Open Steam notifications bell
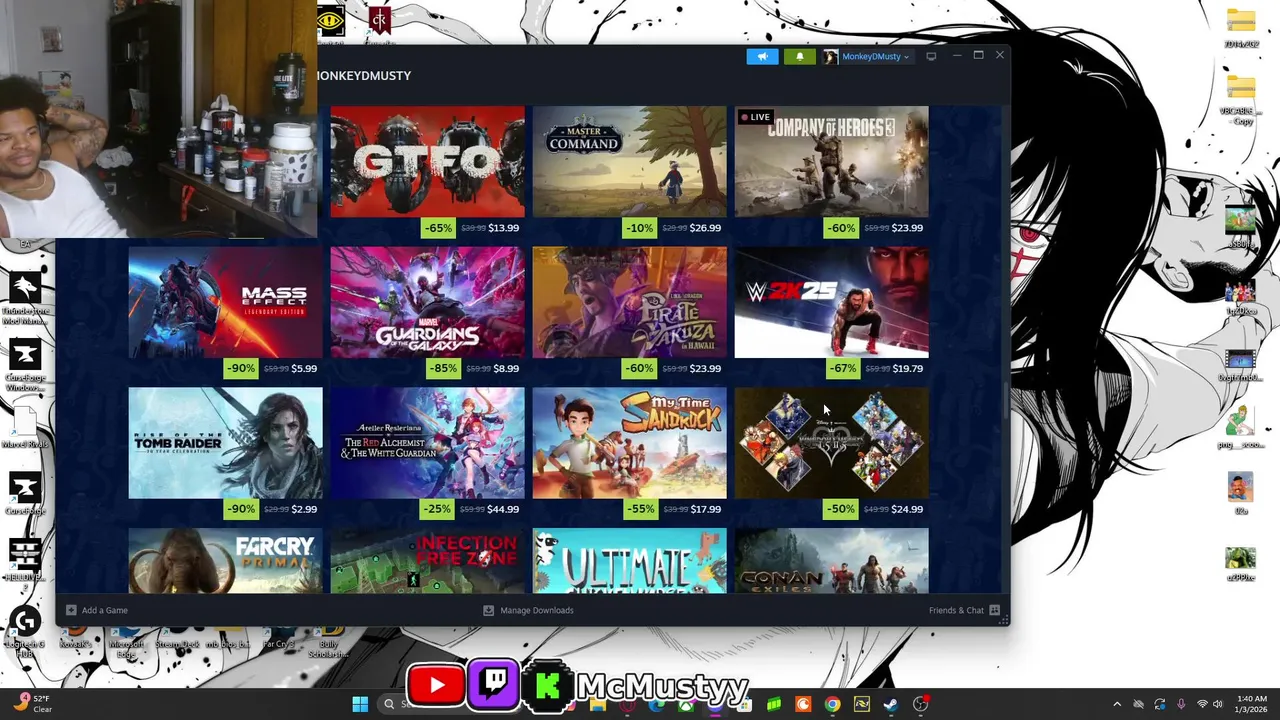Image resolution: width=1280 pixels, height=720 pixels. tap(799, 56)
